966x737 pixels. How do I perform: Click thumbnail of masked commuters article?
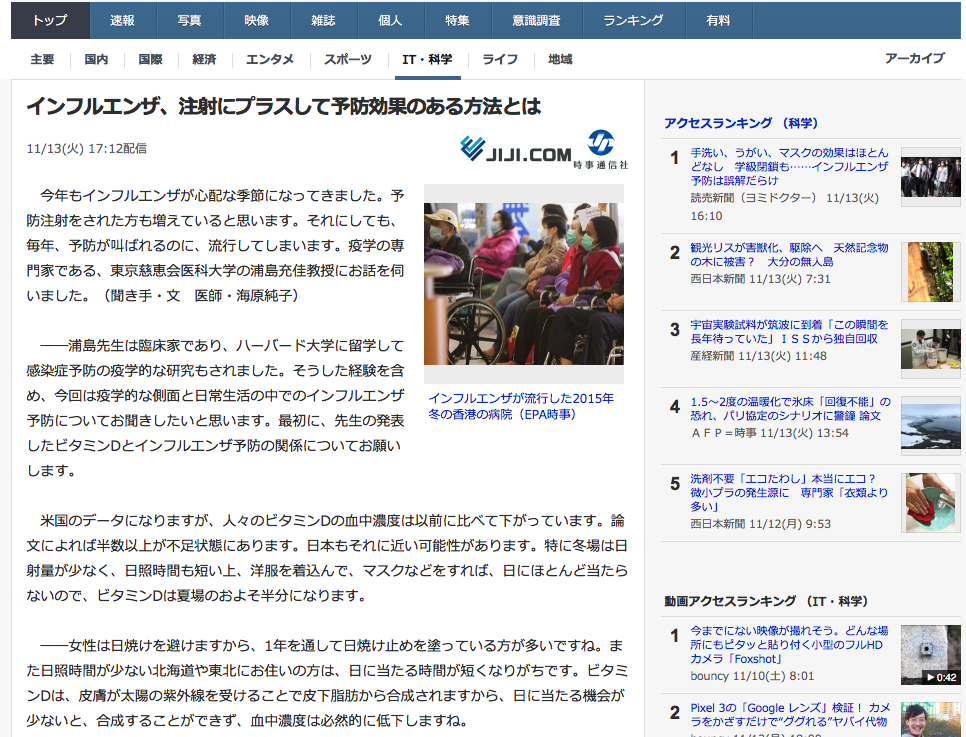(x=930, y=177)
